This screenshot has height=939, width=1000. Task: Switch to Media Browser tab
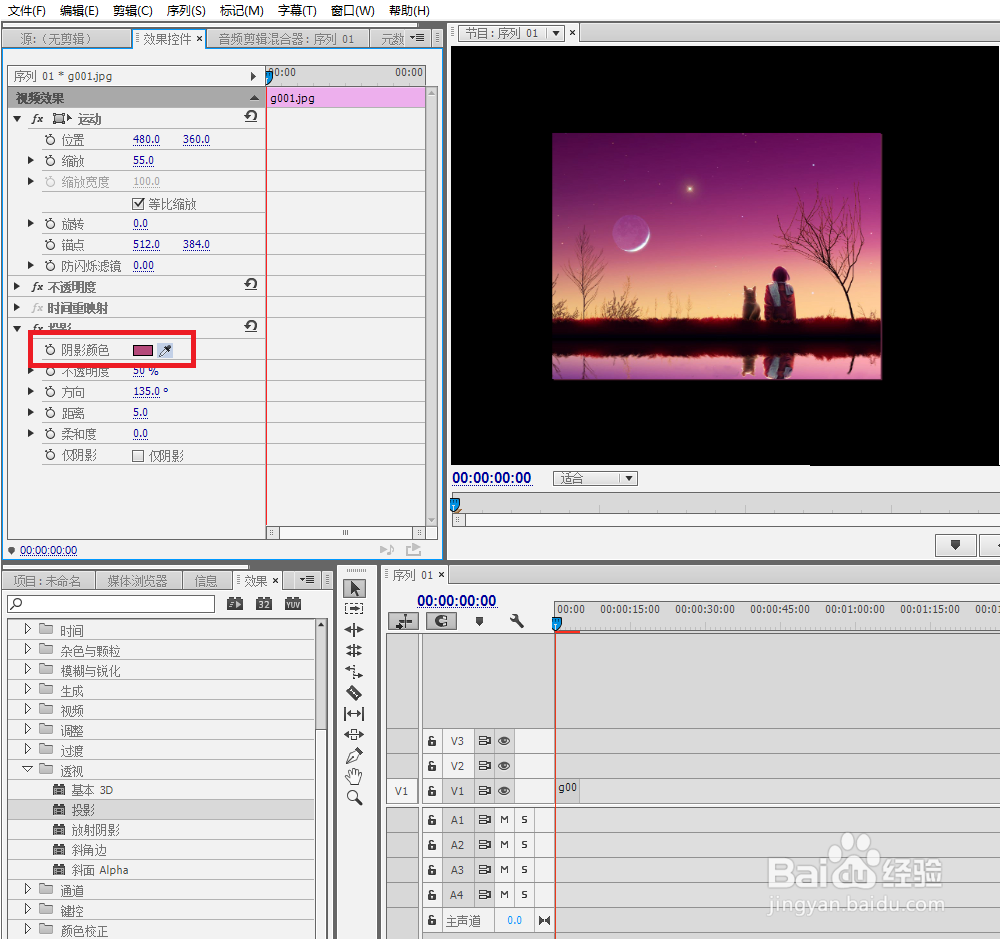click(138, 580)
